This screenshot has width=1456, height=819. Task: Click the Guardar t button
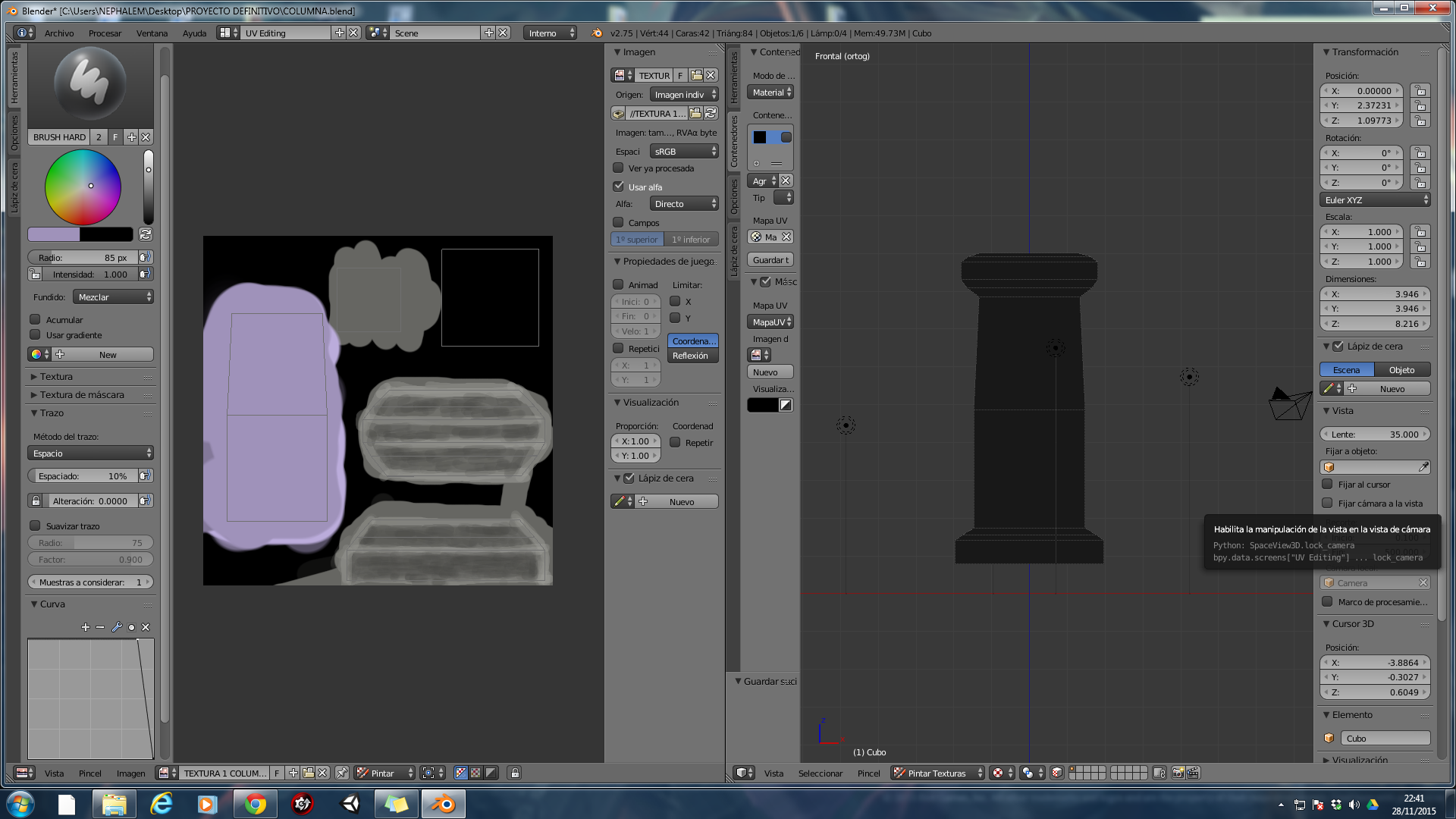(770, 259)
